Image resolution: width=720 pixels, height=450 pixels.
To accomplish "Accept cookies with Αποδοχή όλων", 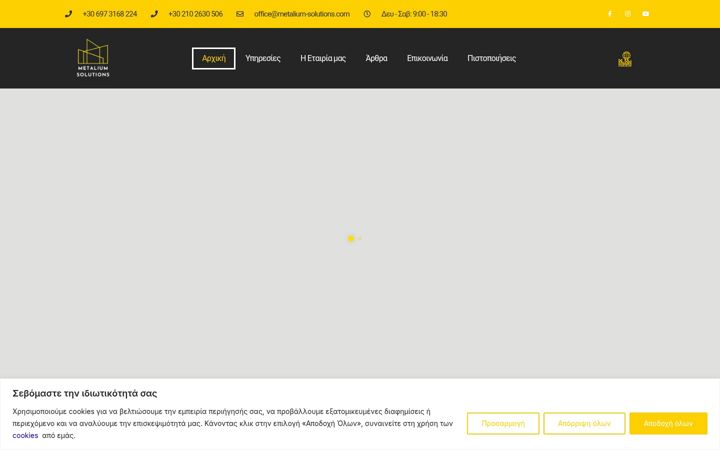I will (668, 423).
